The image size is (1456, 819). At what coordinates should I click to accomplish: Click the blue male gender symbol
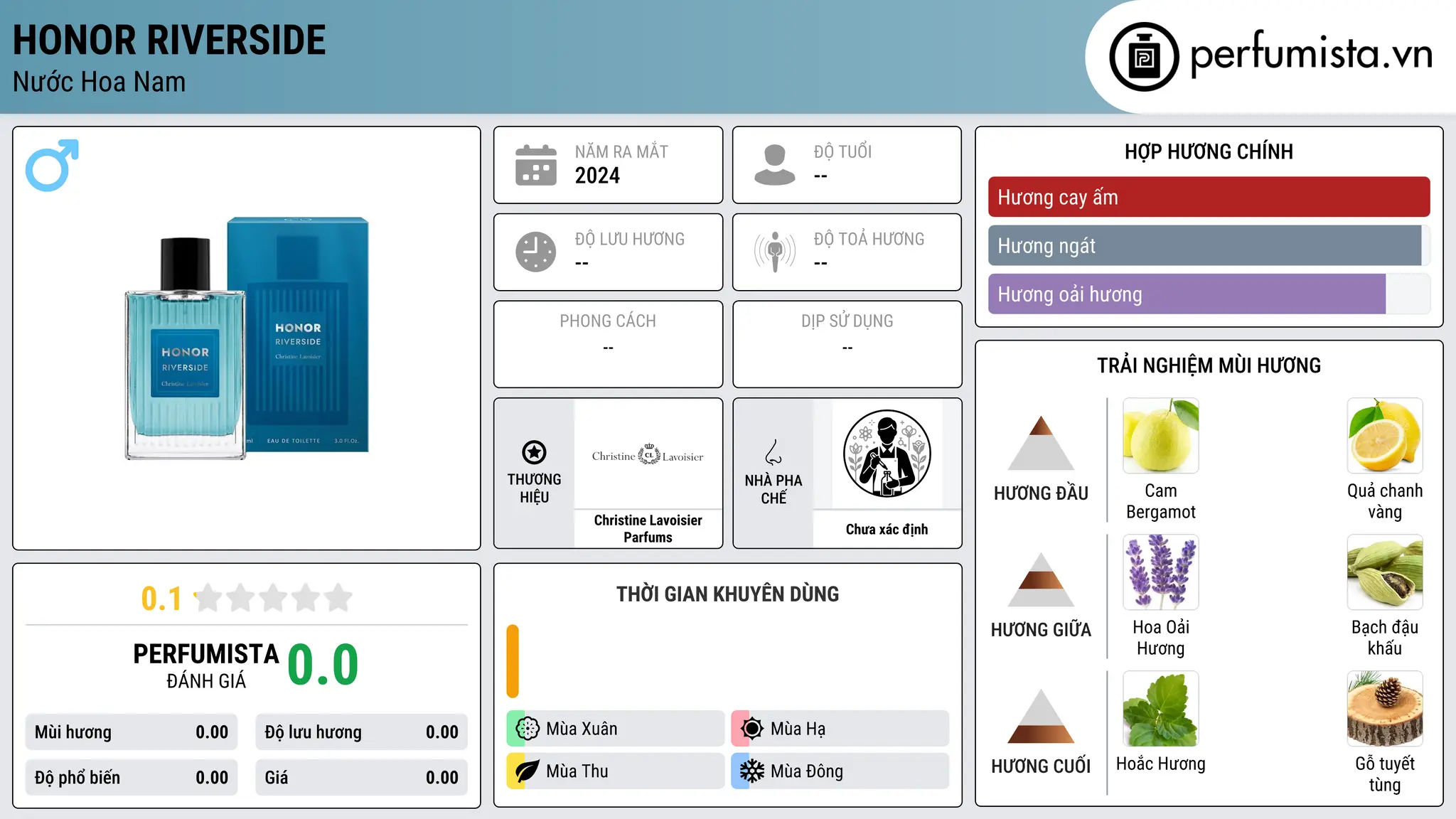(x=52, y=165)
